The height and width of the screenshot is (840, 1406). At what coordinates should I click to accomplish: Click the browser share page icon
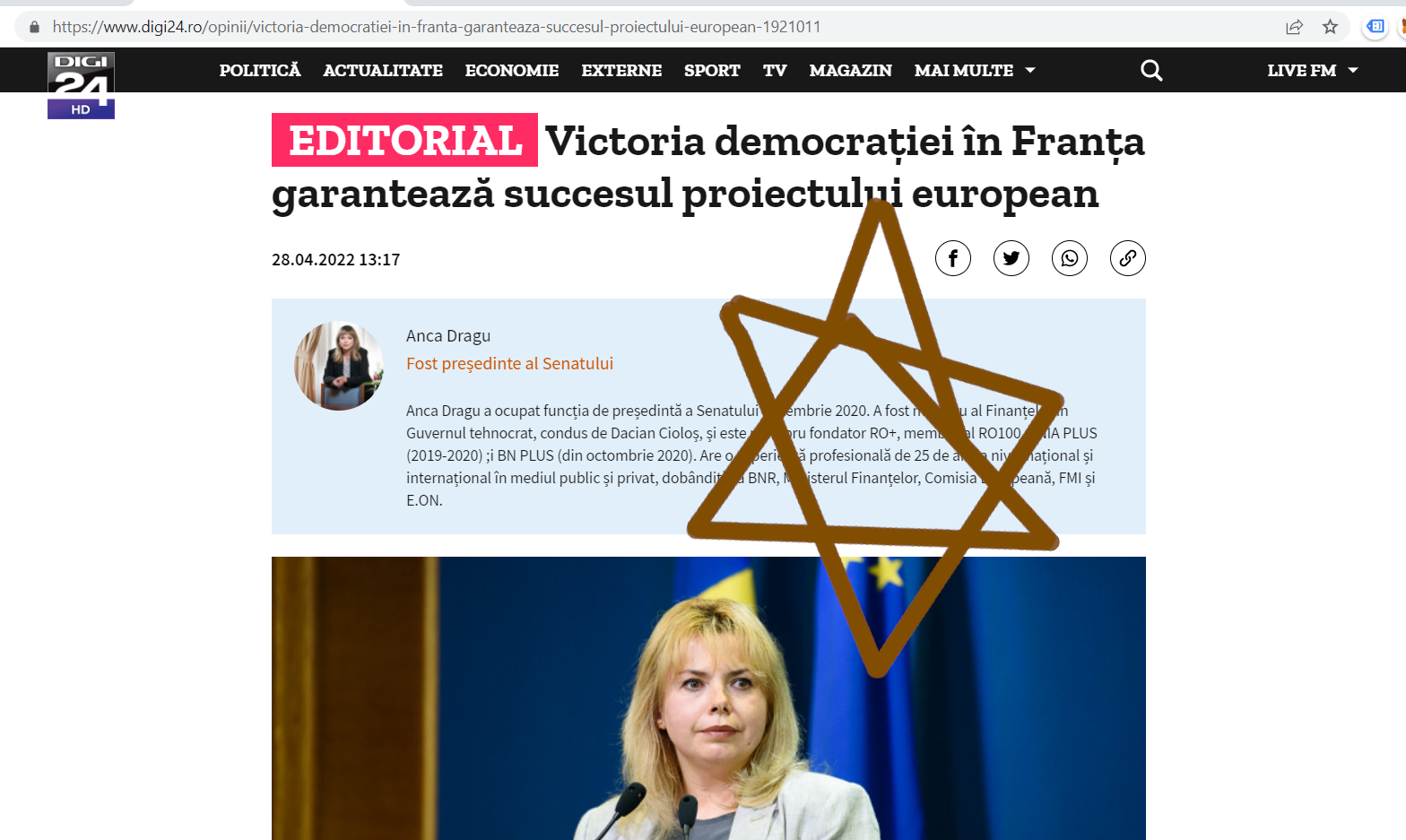tap(1294, 27)
